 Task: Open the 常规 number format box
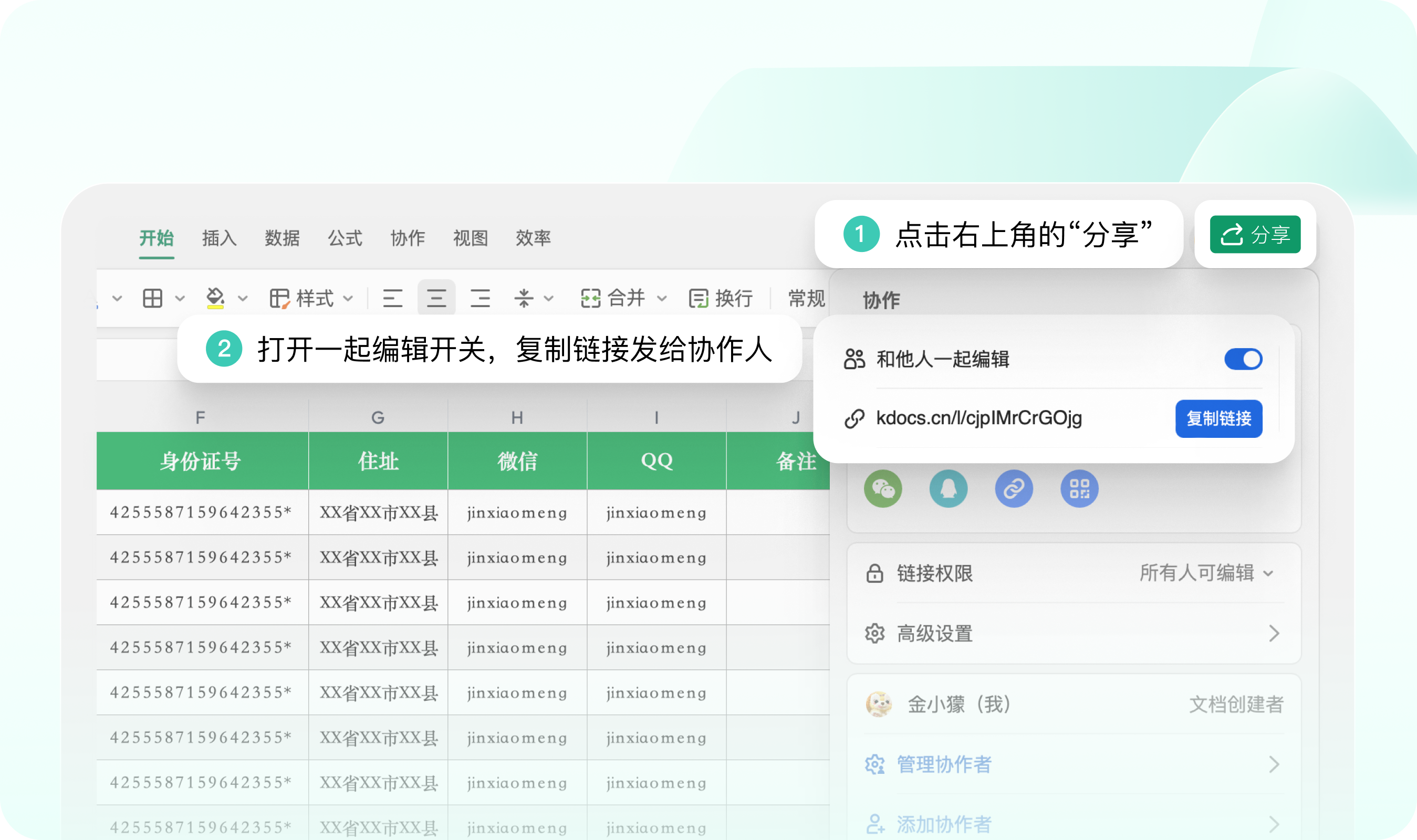tap(806, 298)
